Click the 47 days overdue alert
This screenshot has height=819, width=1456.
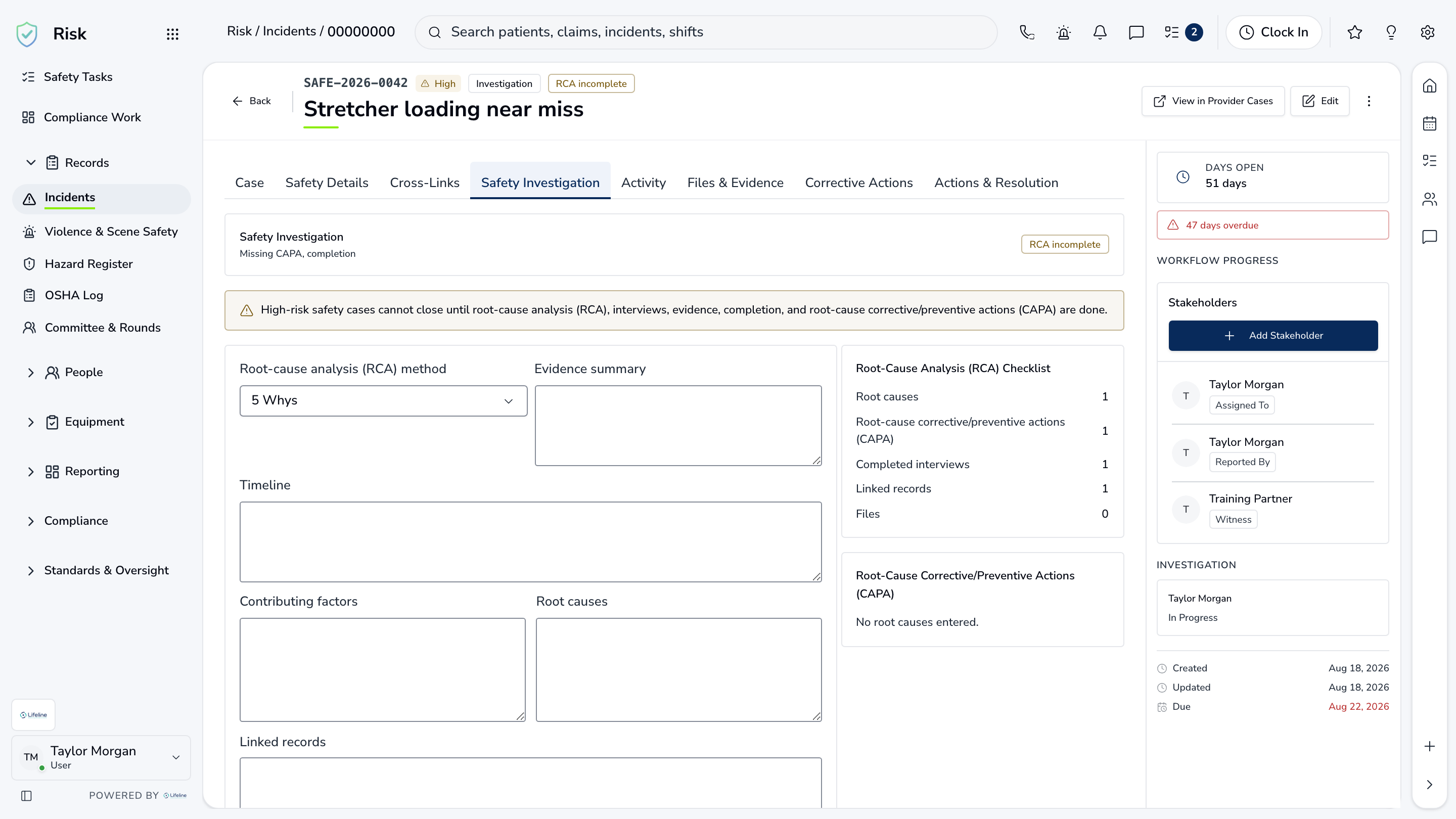click(1272, 225)
